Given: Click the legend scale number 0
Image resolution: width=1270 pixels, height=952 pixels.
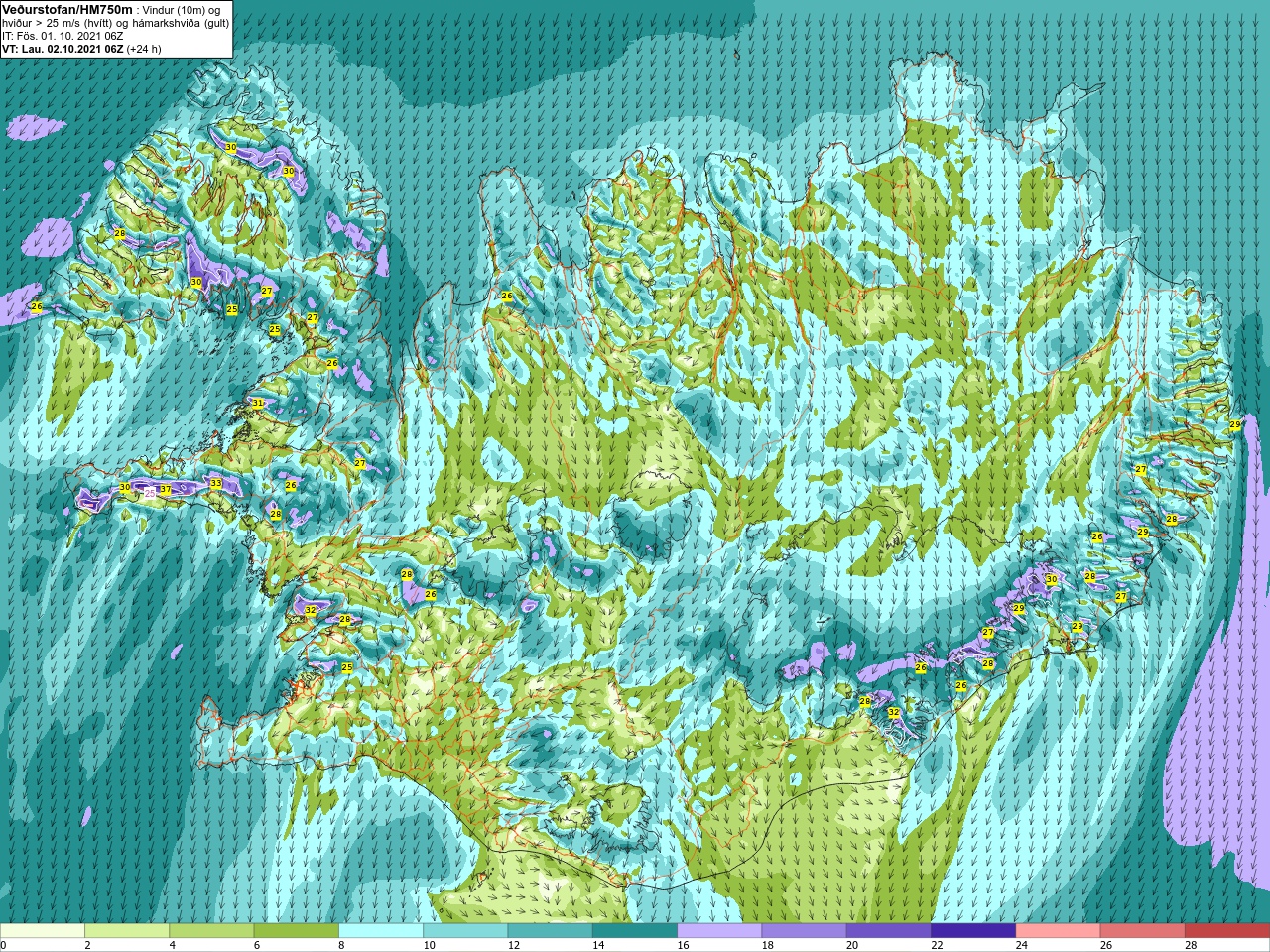Looking at the screenshot, I should pos(4,945).
